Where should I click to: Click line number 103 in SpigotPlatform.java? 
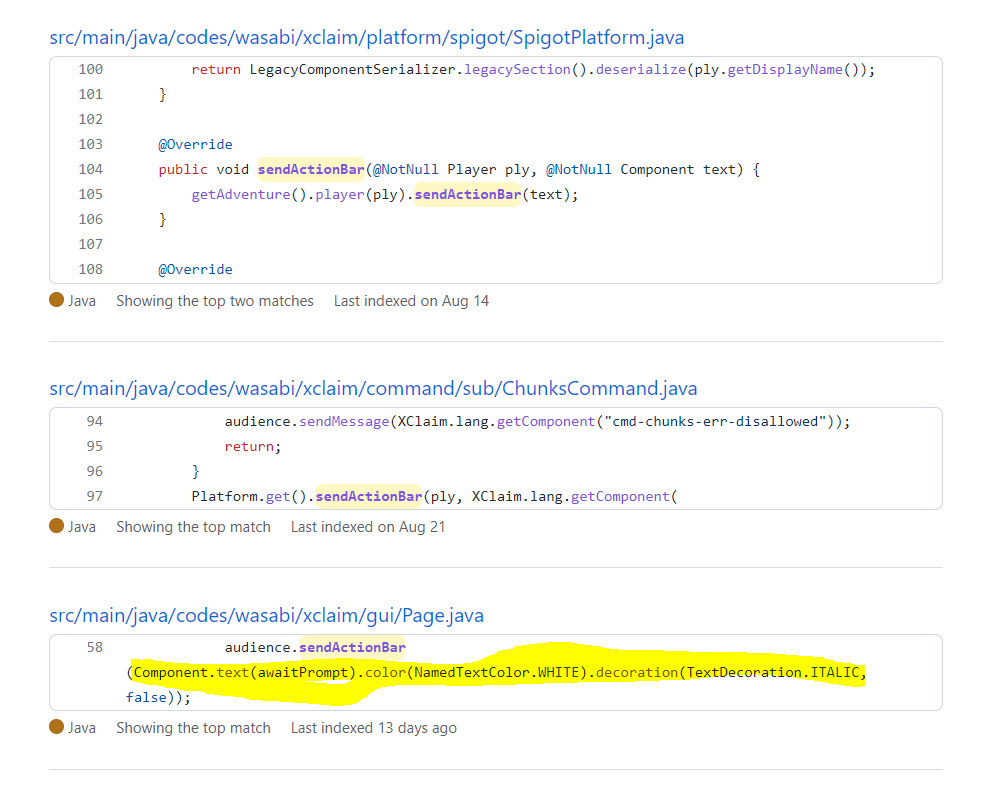(x=91, y=145)
